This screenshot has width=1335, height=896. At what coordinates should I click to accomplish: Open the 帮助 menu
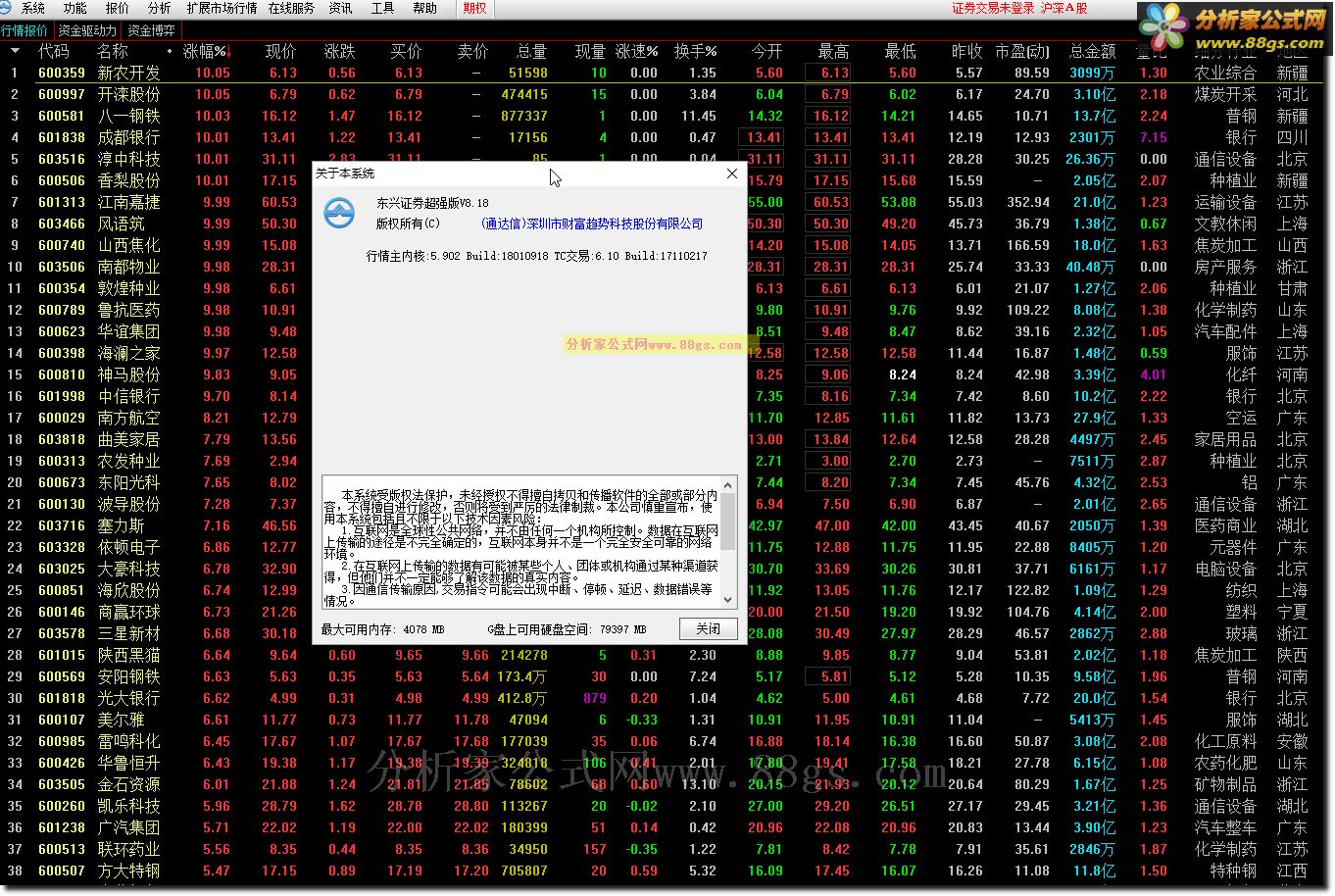424,8
